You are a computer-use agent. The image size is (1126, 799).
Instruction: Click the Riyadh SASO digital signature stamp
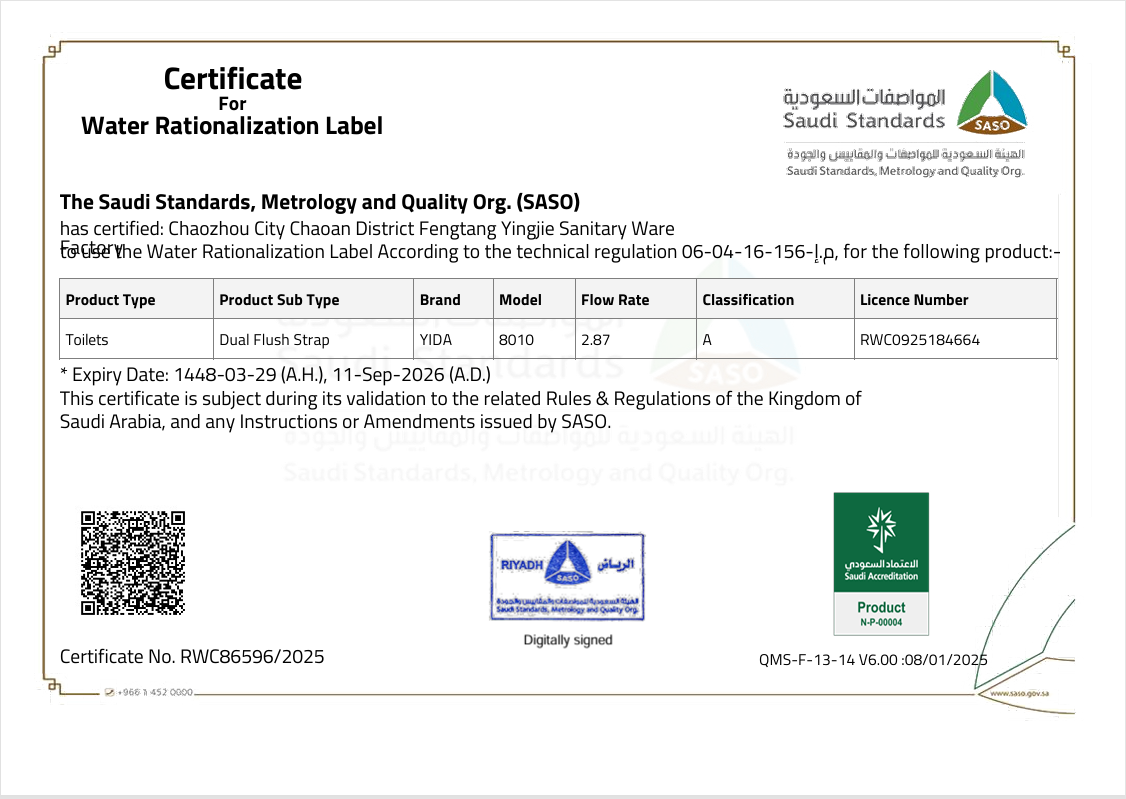pyautogui.click(x=567, y=577)
